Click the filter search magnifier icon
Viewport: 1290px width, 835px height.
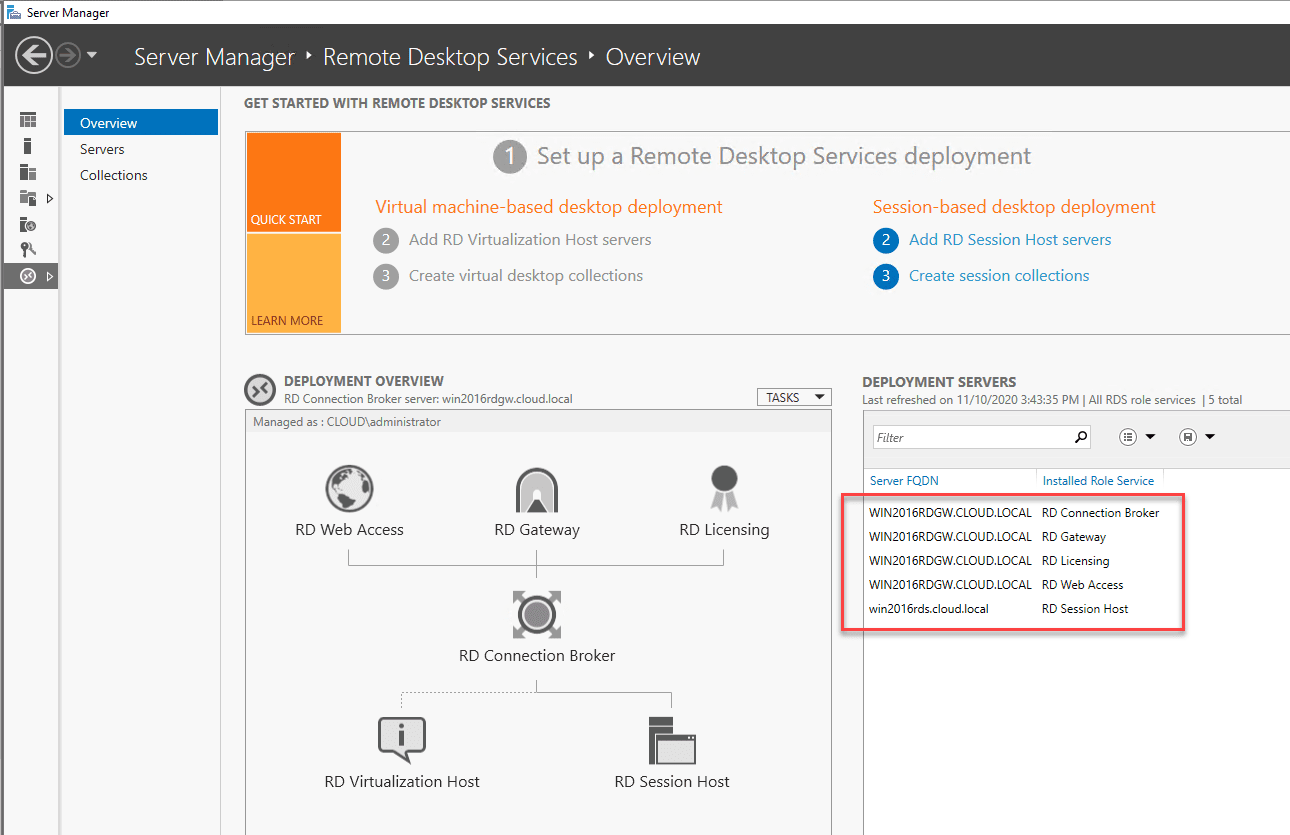coord(1080,437)
